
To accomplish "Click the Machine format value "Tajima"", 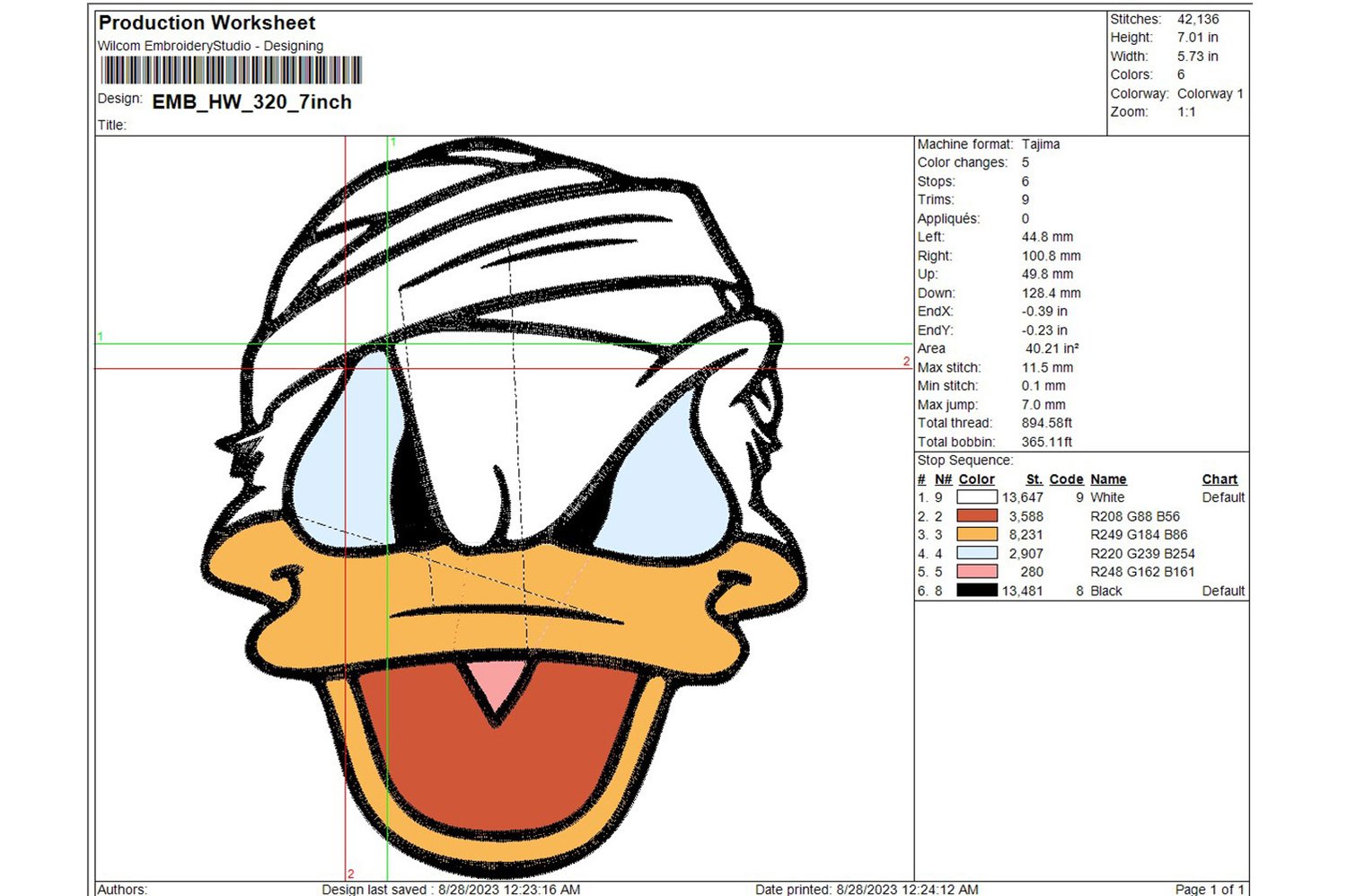I will tap(1041, 144).
